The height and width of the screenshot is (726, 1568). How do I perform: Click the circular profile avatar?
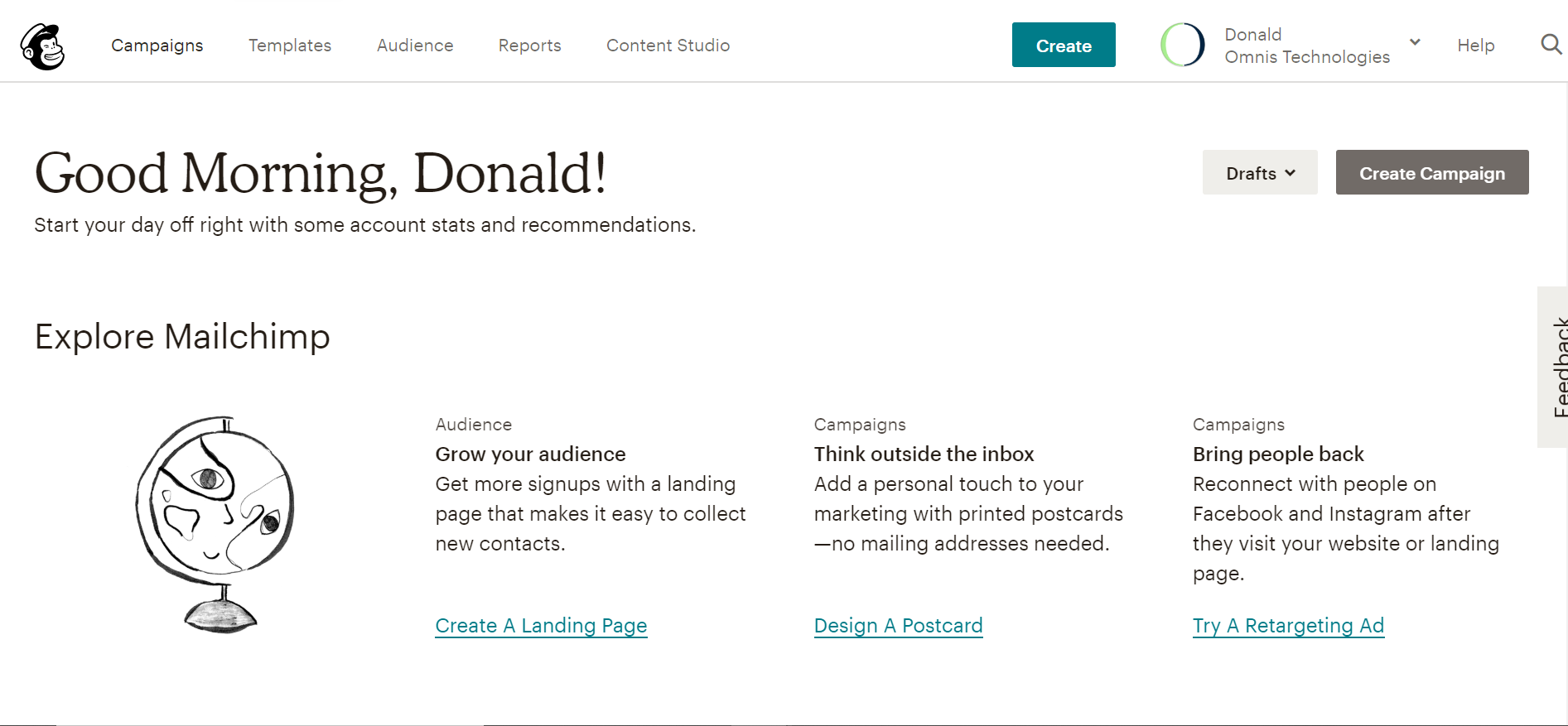(x=1182, y=45)
